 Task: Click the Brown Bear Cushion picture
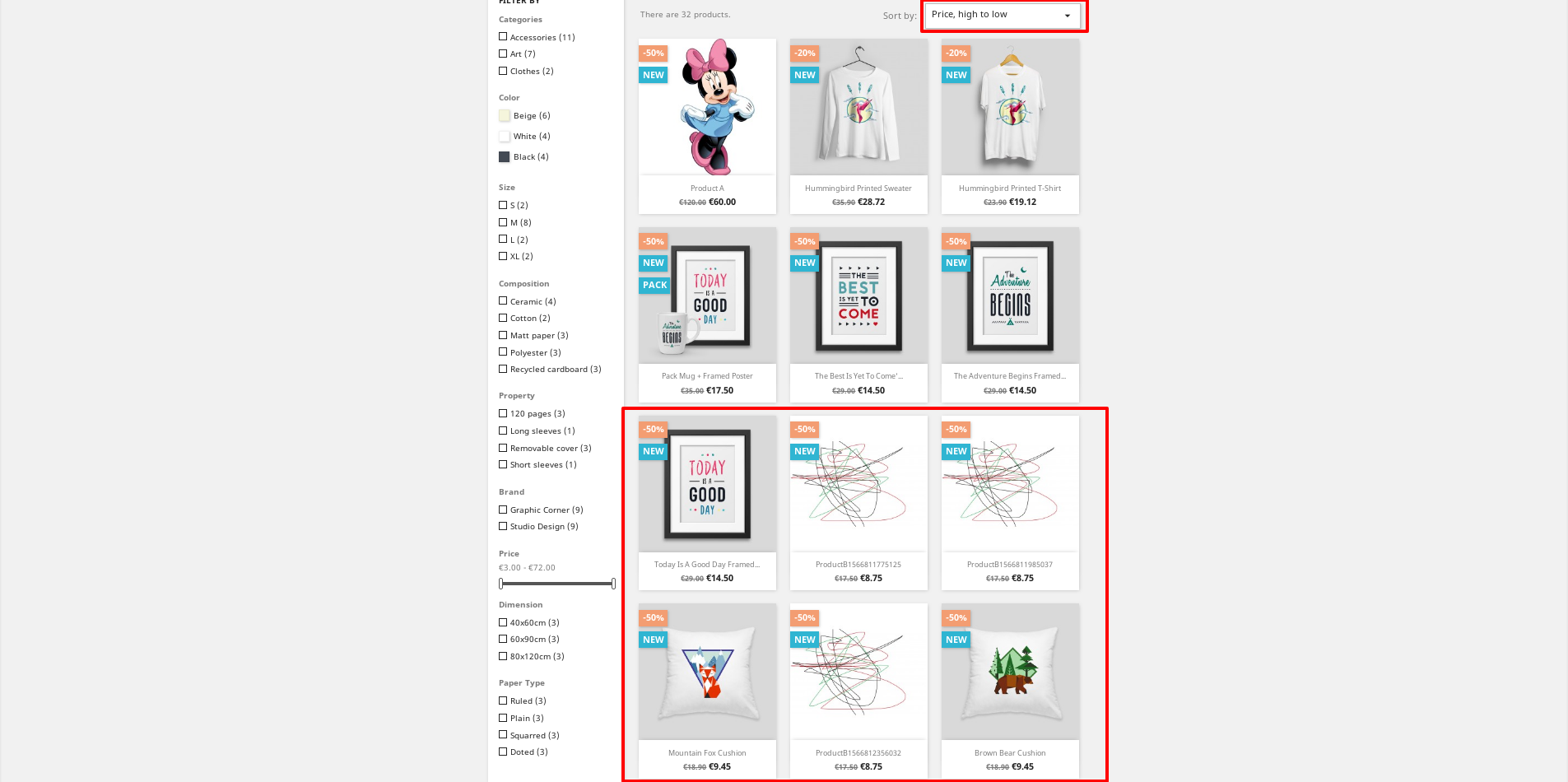[x=1010, y=671]
